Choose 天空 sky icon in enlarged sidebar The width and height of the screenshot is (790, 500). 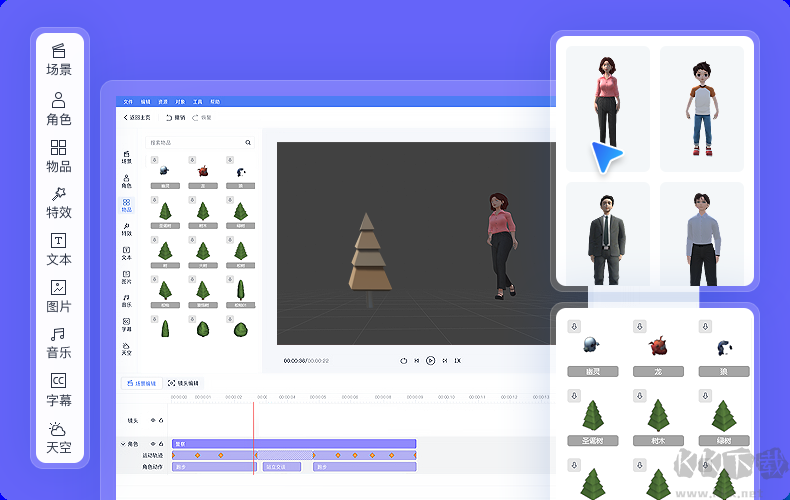click(59, 436)
